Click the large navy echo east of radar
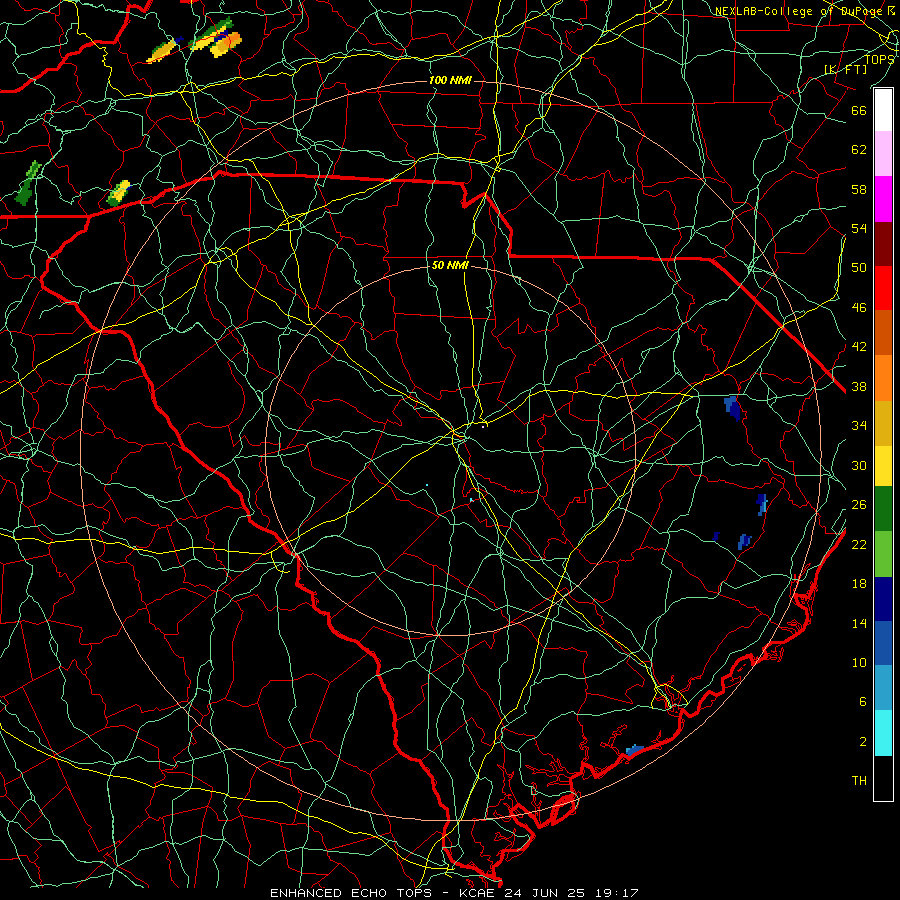Screen dimensions: 900x900 [x=732, y=408]
